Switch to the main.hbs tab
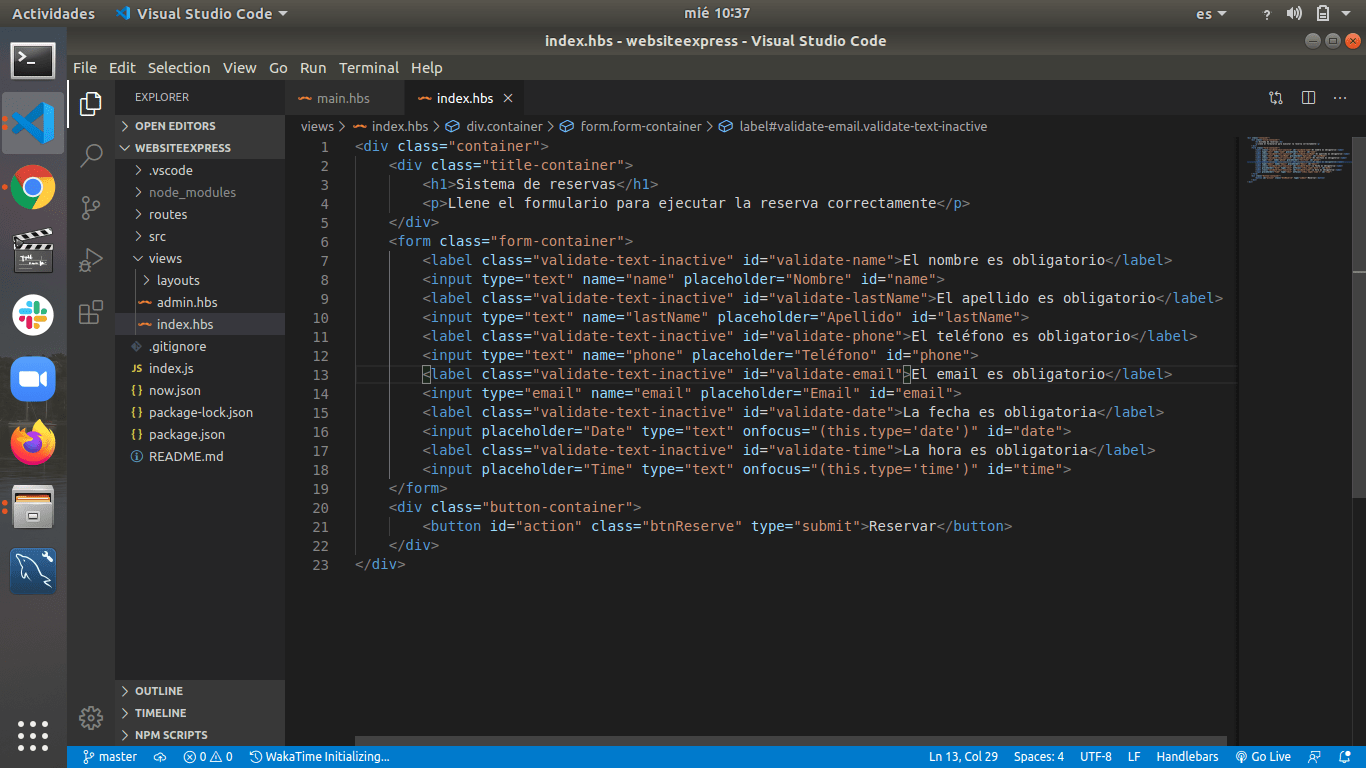Screen dimensions: 1366x768 click(342, 98)
